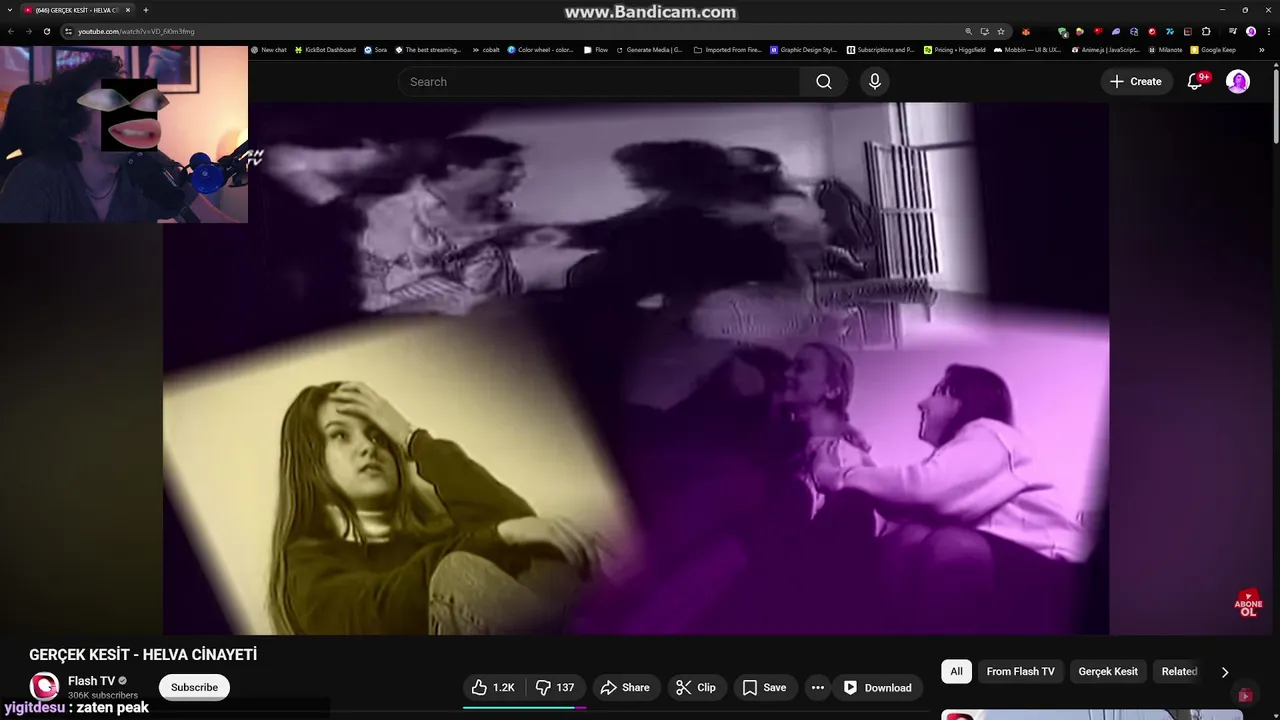This screenshot has width=1280, height=720.
Task: Open Chrome extensions puzzle icon
Action: point(1206,31)
